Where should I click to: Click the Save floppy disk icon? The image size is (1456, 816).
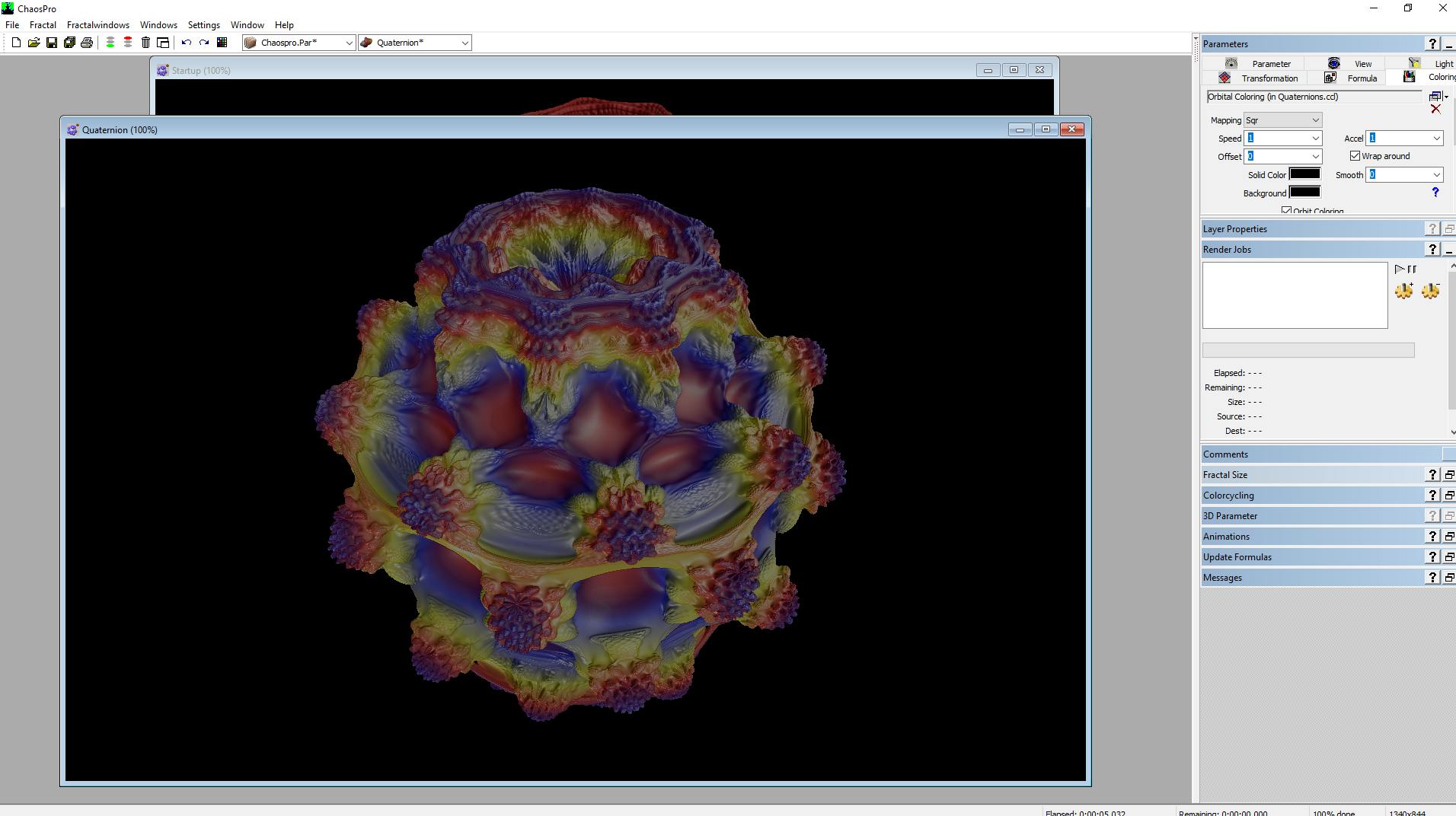coord(52,43)
